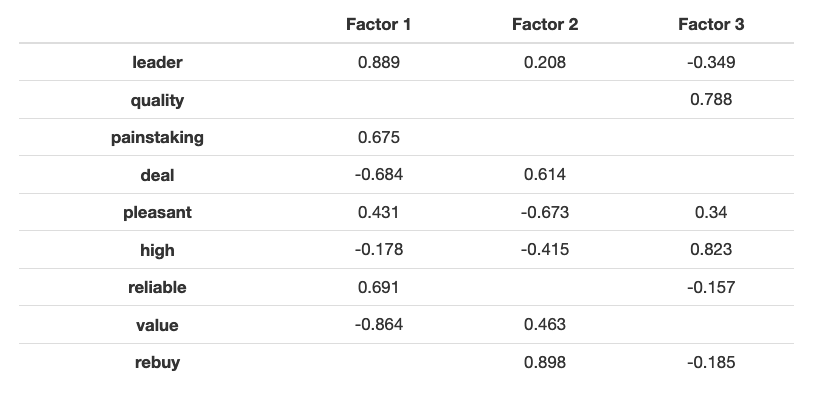Click the 0.823 high loading cell

pos(711,250)
